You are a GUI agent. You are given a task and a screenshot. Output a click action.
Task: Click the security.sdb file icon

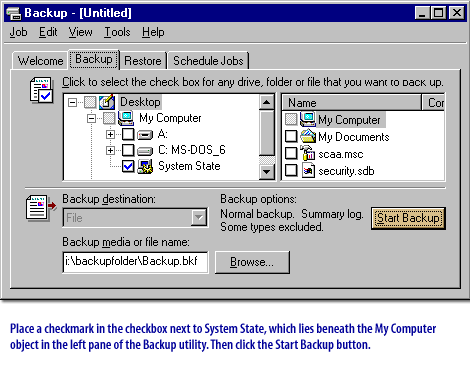(x=308, y=170)
